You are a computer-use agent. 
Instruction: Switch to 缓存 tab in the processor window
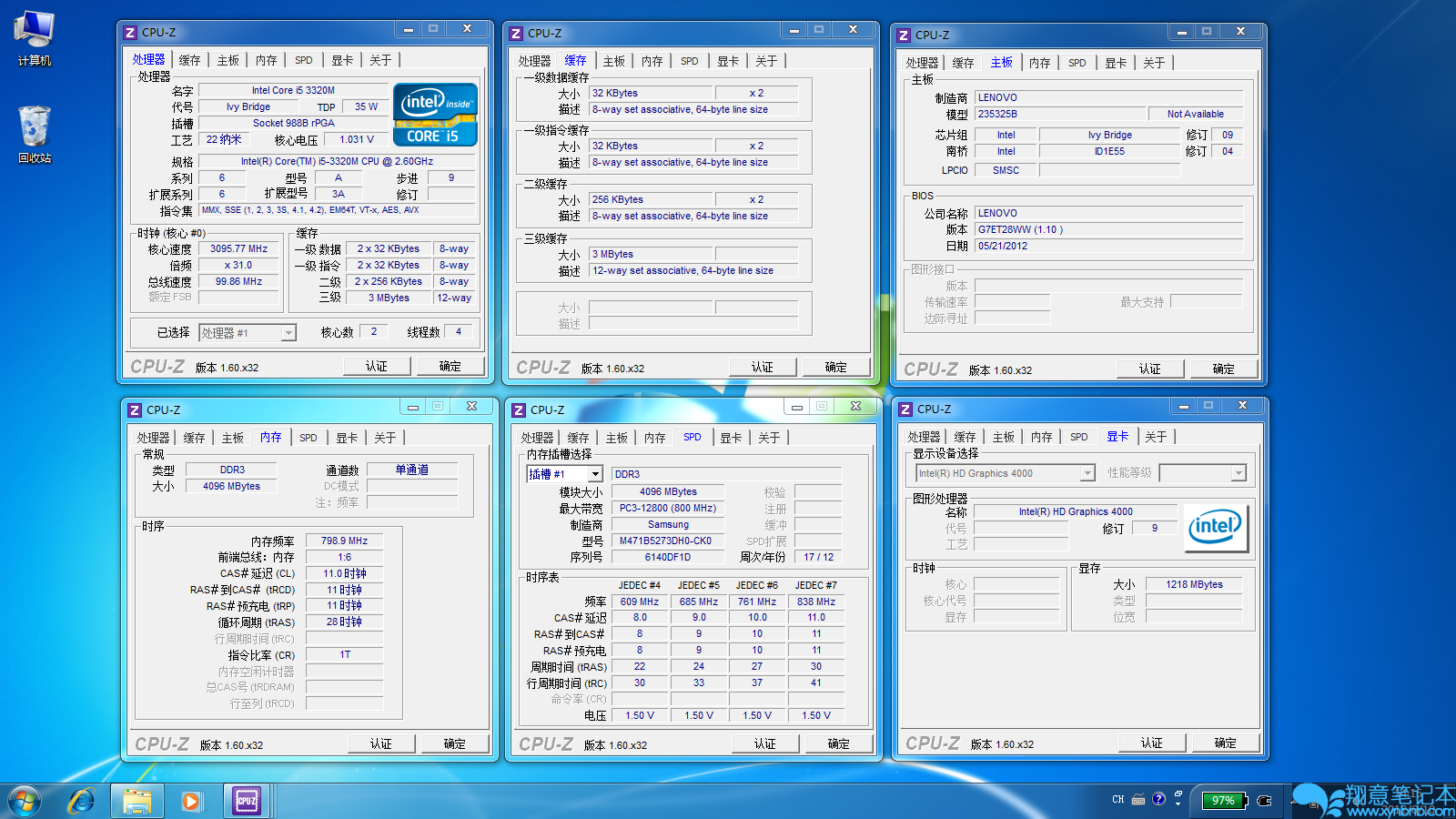190,60
